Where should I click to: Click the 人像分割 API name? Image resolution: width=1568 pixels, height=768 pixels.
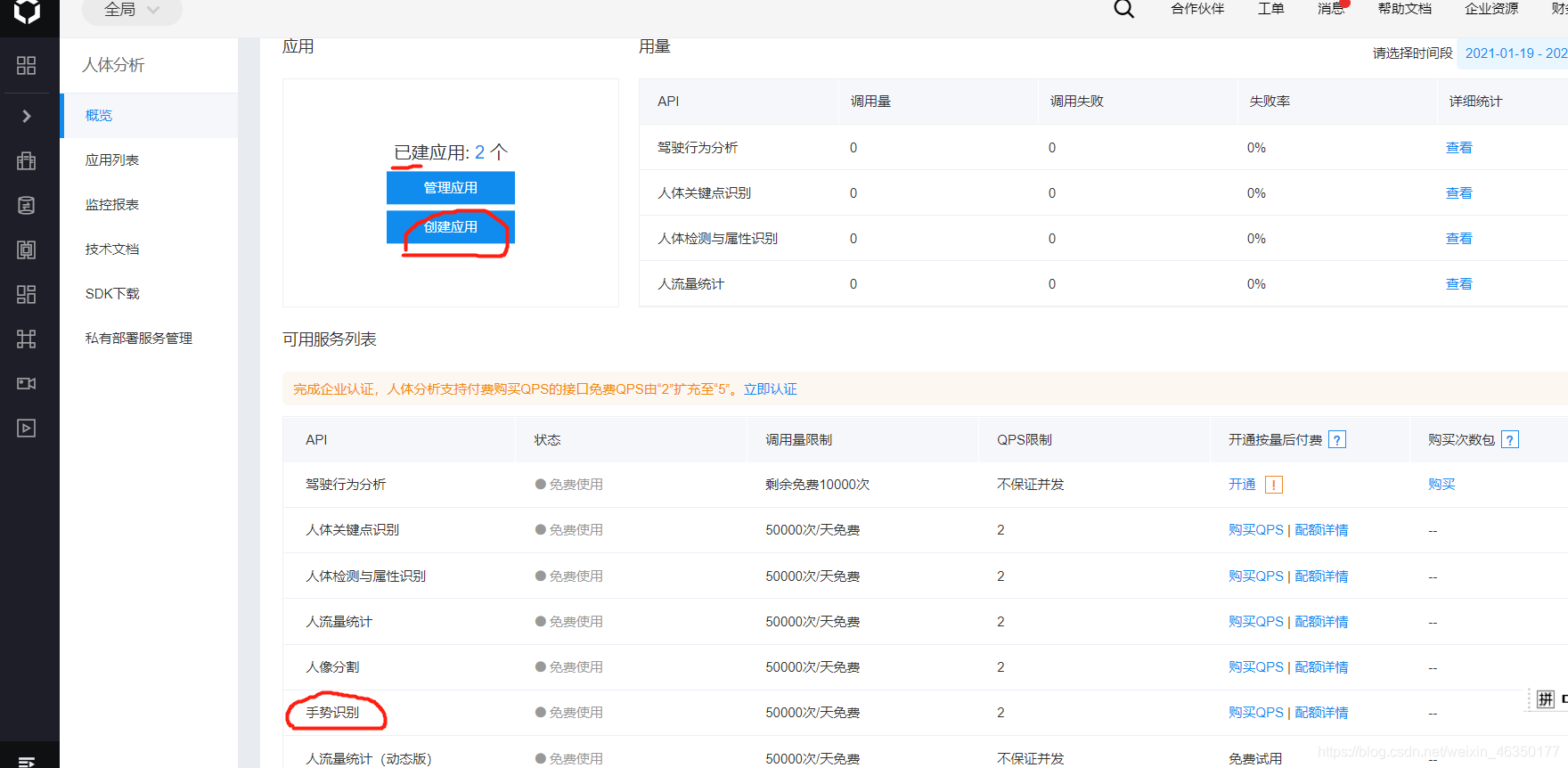click(x=332, y=667)
